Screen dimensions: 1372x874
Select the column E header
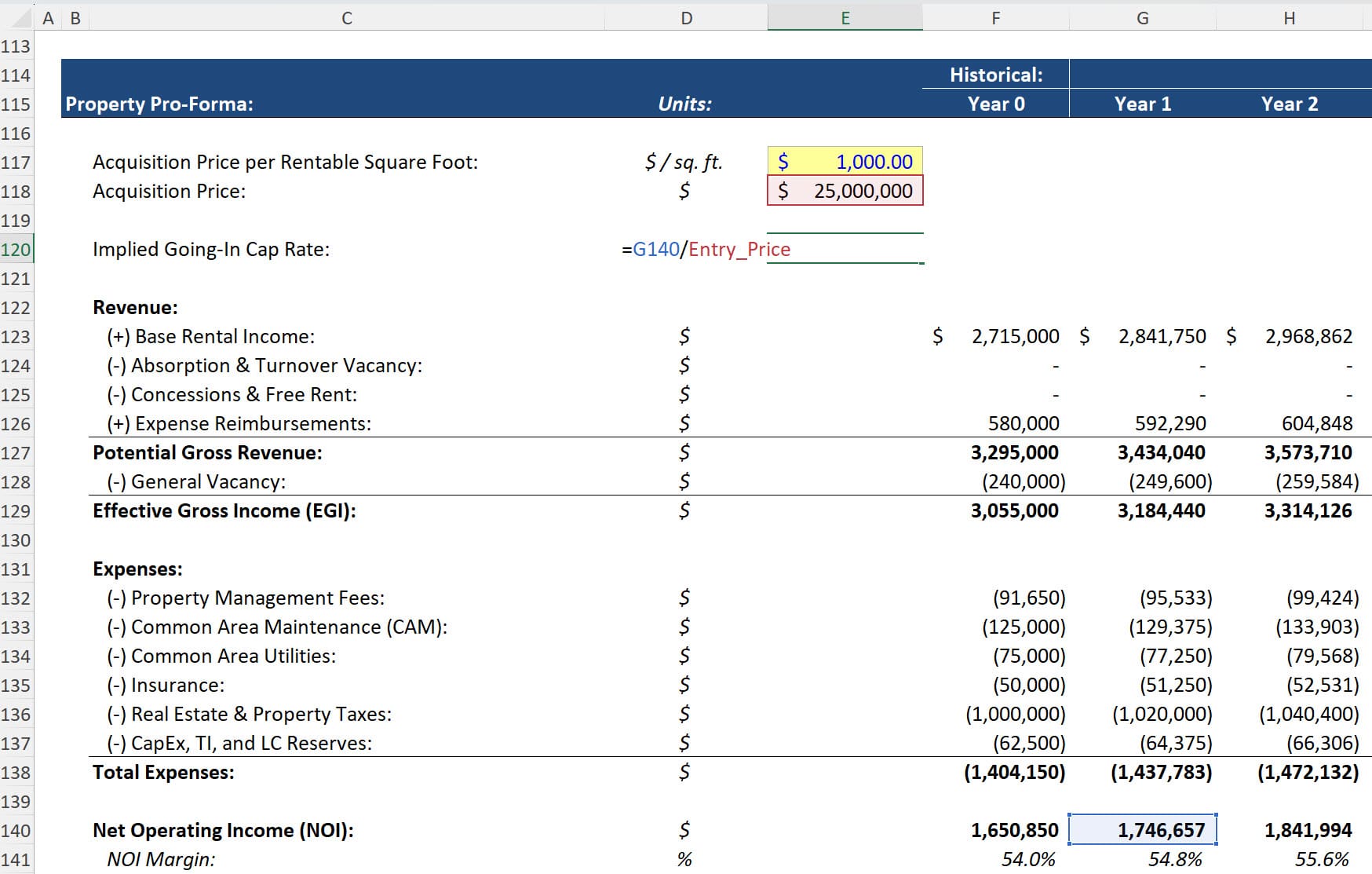845,16
